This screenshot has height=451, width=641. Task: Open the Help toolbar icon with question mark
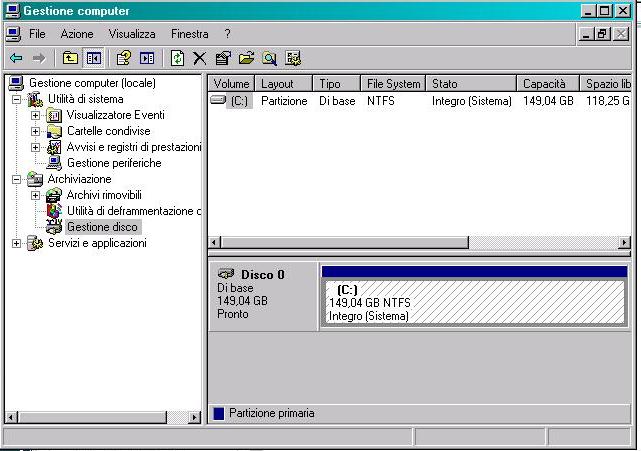[123, 58]
